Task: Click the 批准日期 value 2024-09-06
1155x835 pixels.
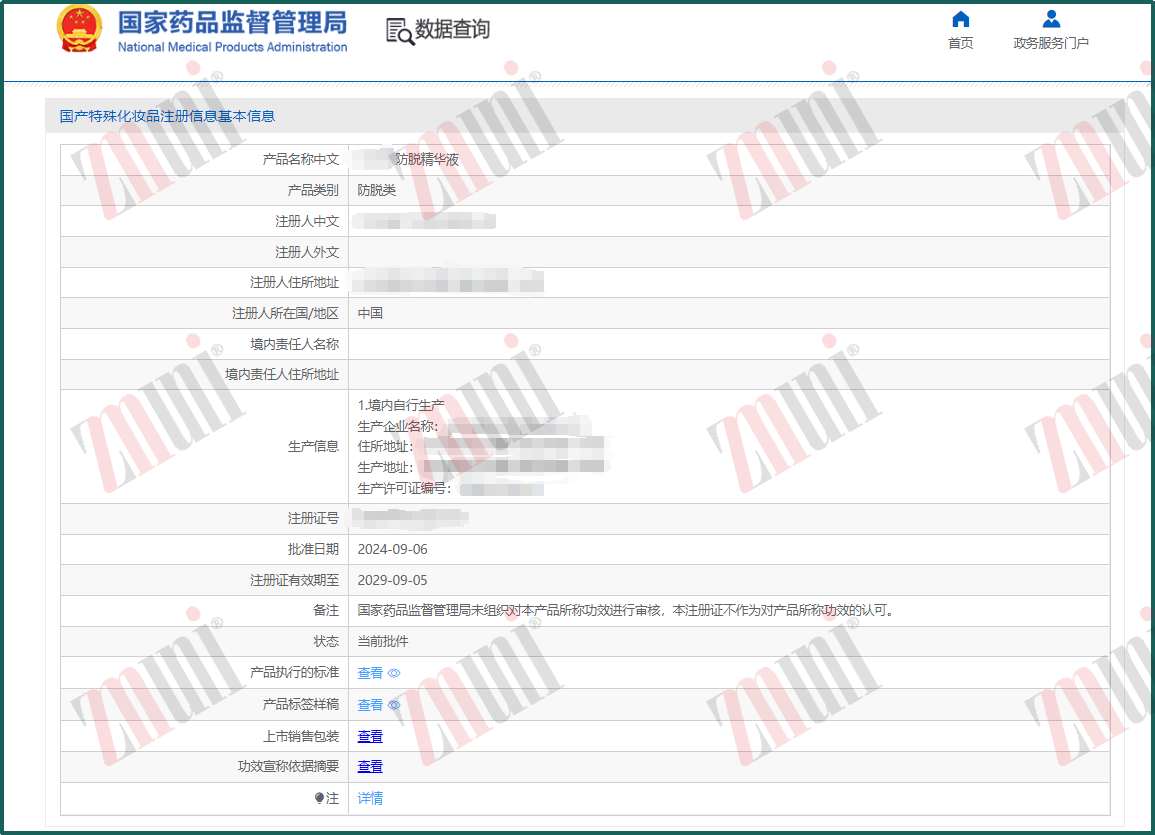Action: (x=392, y=549)
